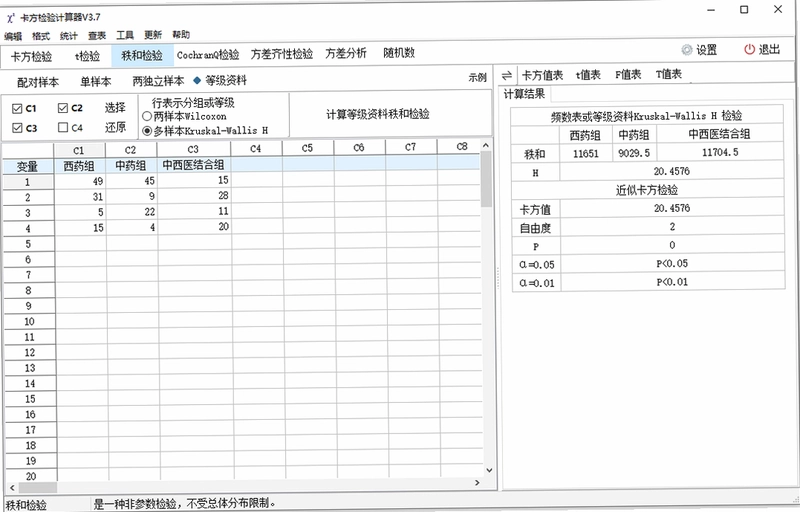The width and height of the screenshot is (800, 512).
Task: Open the 设置 settings gear icon
Action: point(687,50)
